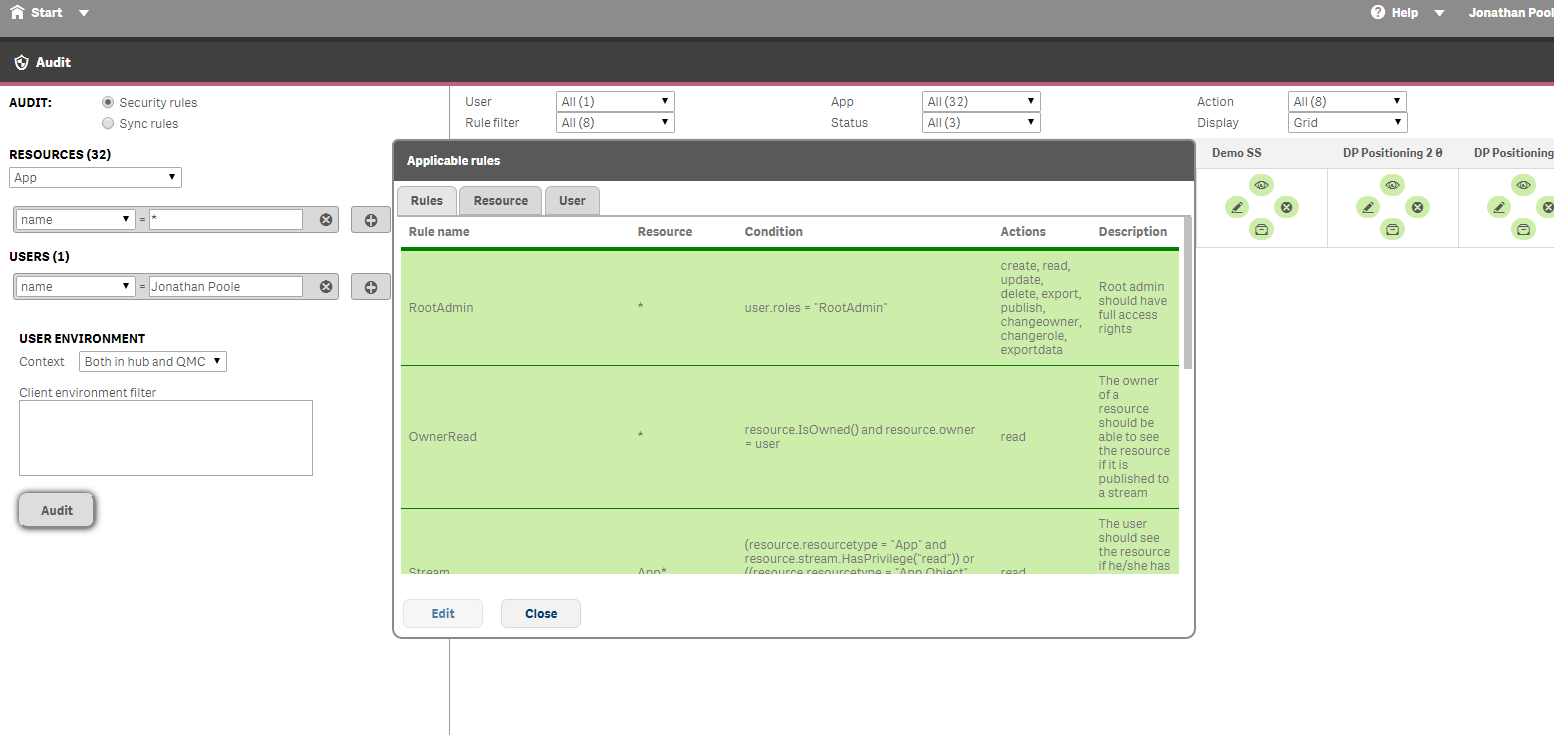
Task: Open the Context dropdown
Action: click(153, 362)
